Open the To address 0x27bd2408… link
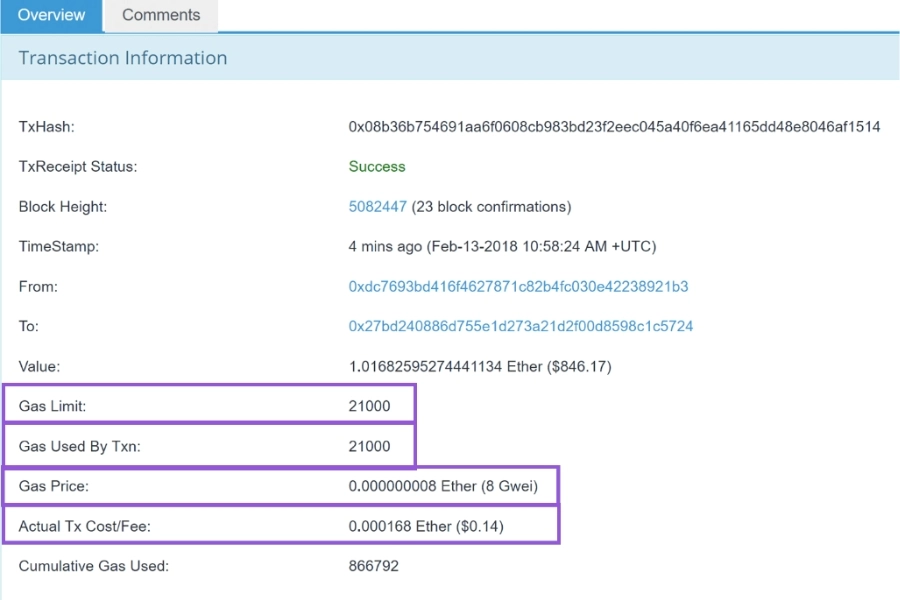 point(521,326)
